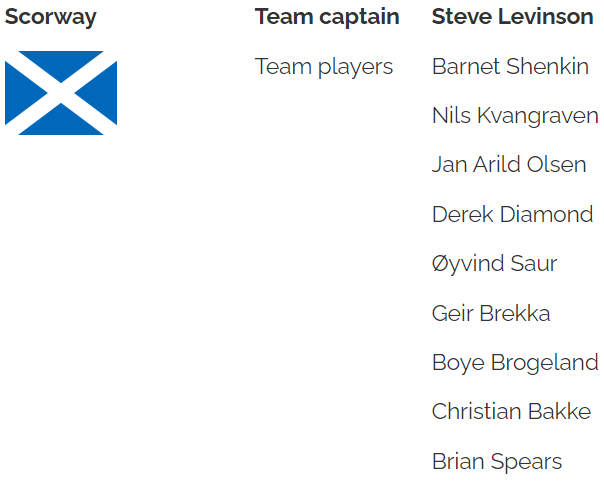Screen dimensions: 604x481
Task: Choose Derek Diamond from the players
Action: point(512,214)
